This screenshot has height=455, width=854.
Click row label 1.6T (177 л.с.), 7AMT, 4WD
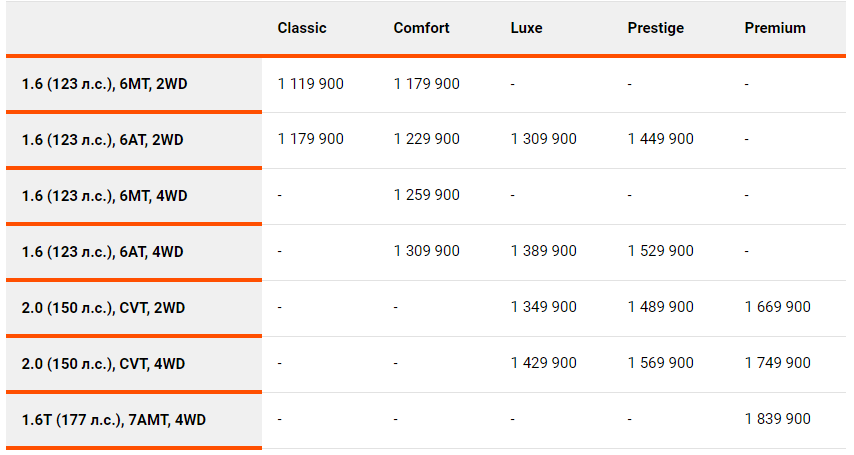tap(114, 420)
